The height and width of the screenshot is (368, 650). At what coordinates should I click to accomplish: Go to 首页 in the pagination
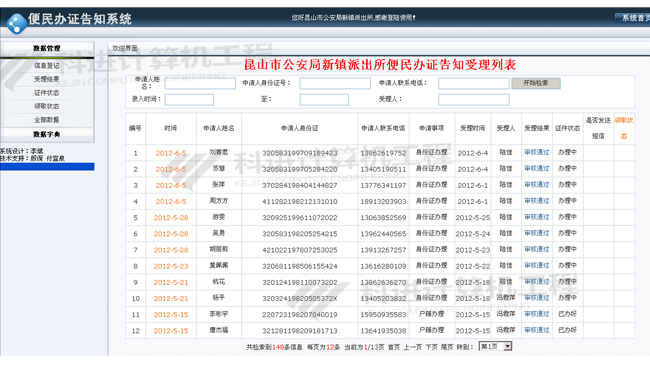[x=394, y=347]
